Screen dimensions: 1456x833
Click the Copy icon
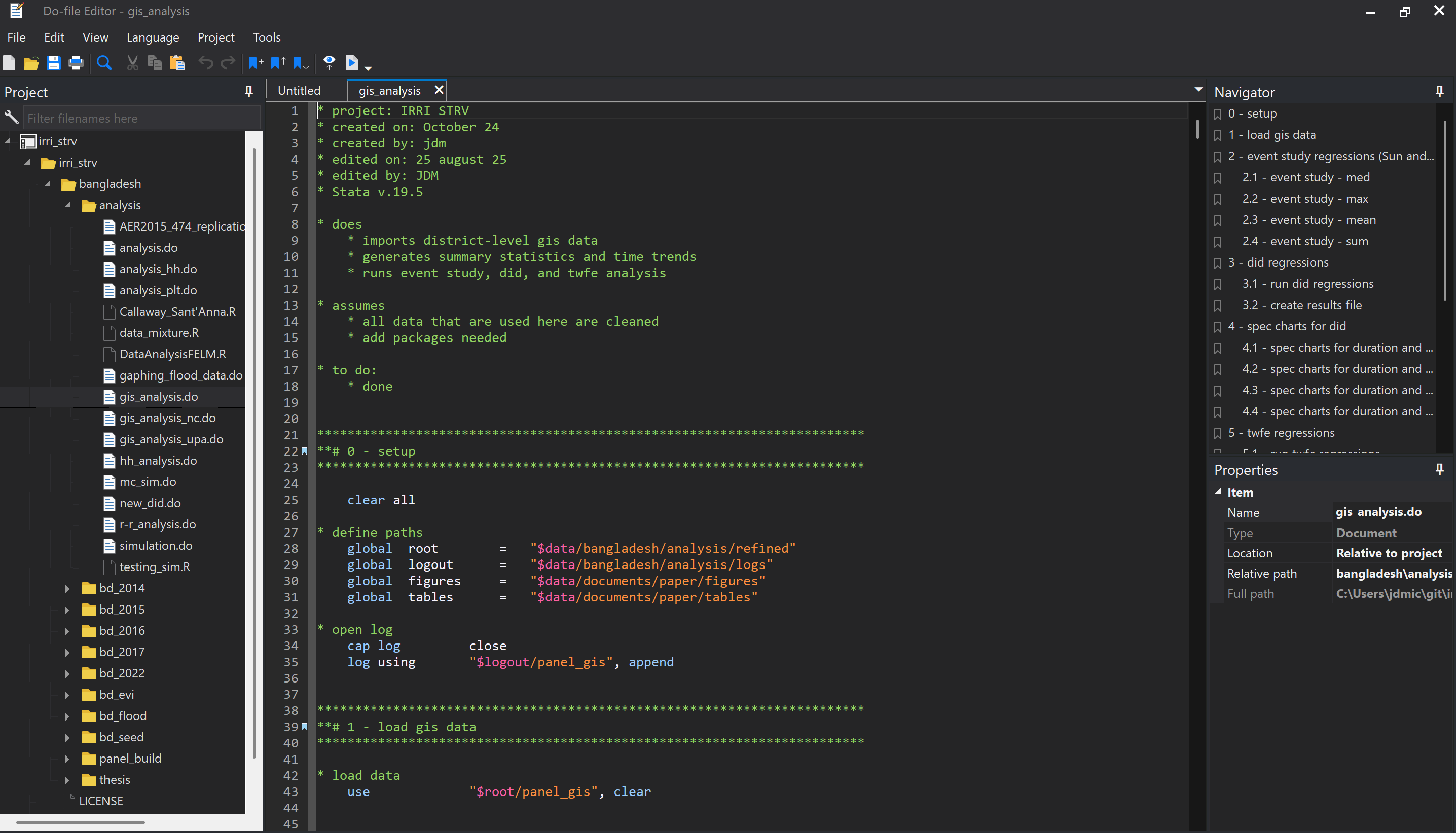pos(155,63)
